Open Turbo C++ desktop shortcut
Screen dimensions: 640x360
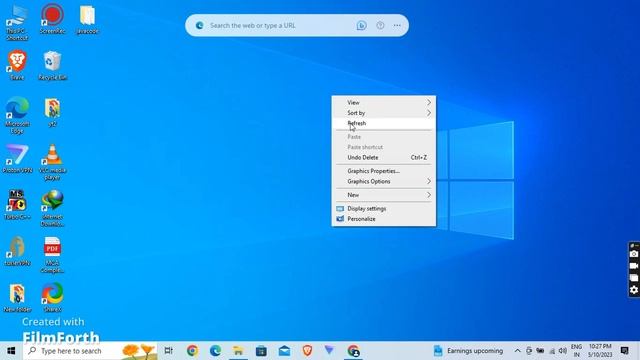tap(17, 205)
